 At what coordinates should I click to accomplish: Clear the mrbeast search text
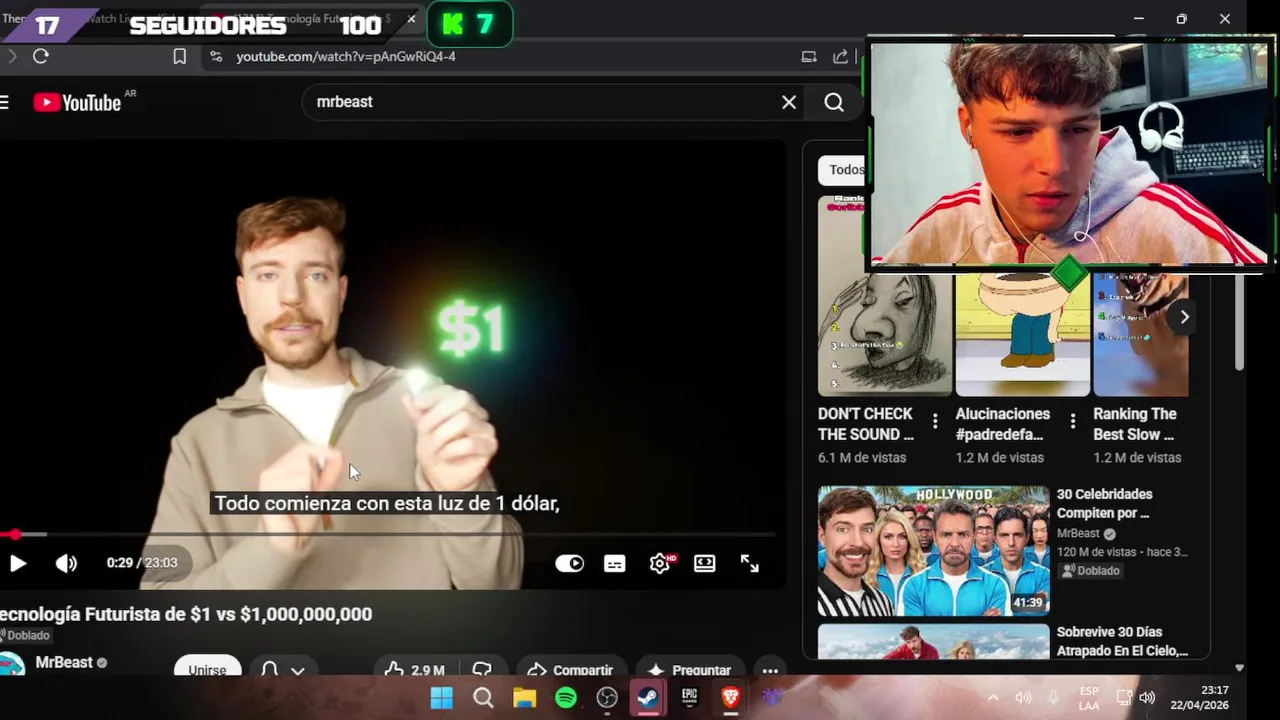(x=789, y=102)
